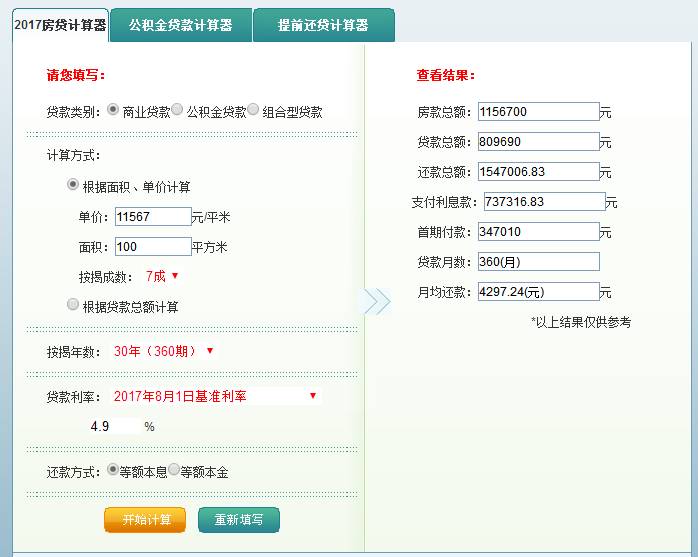Click the 首期付款 result field
The width and height of the screenshot is (698, 557).
point(539,232)
